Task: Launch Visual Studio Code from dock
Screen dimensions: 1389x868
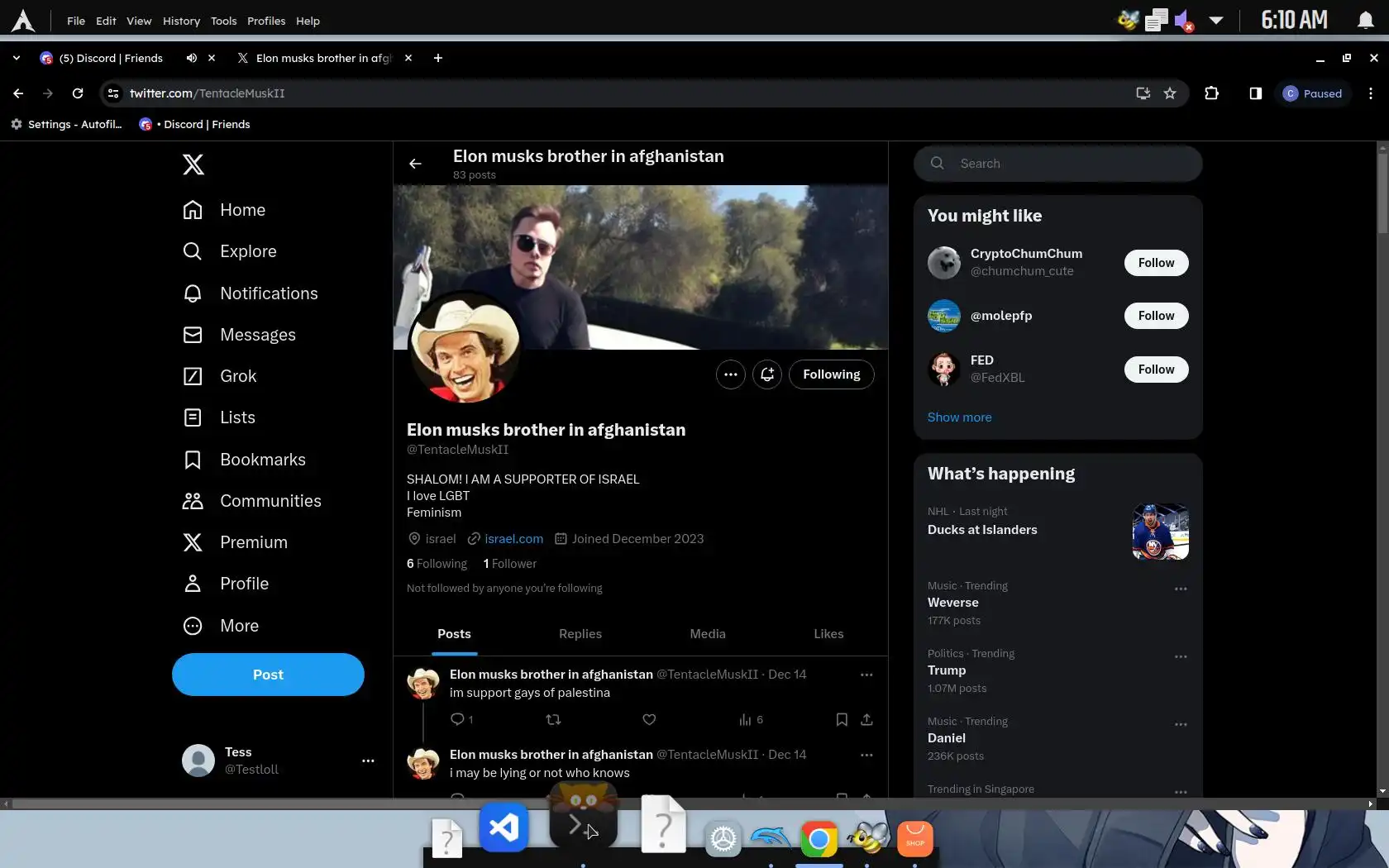Action: tap(504, 827)
